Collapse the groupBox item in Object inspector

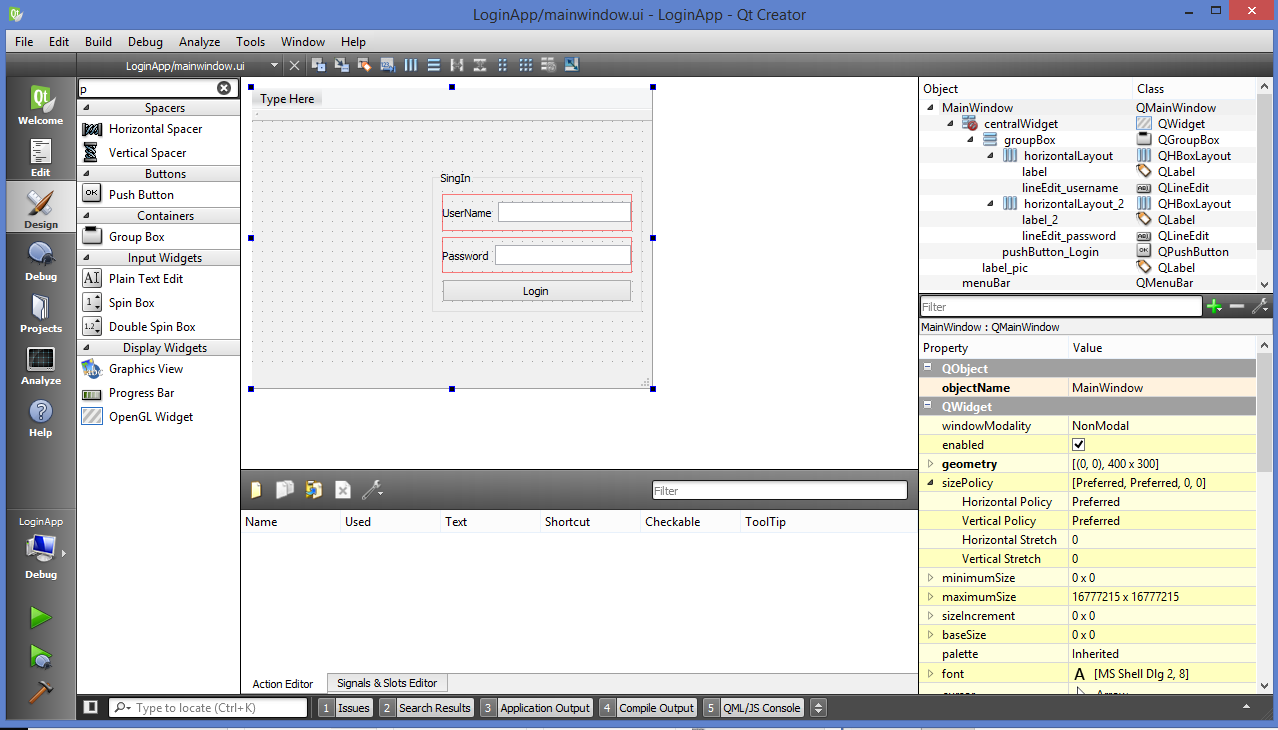(x=968, y=140)
